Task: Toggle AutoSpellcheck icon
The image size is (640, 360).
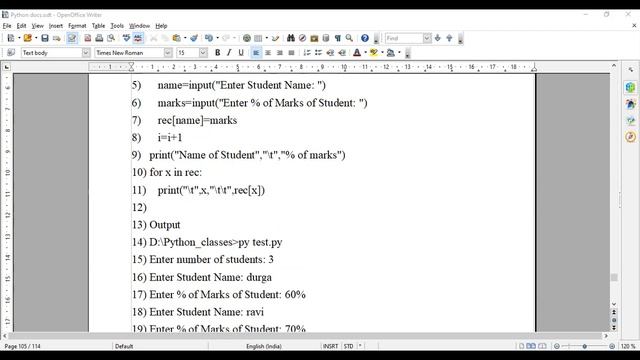Action: tap(138, 38)
